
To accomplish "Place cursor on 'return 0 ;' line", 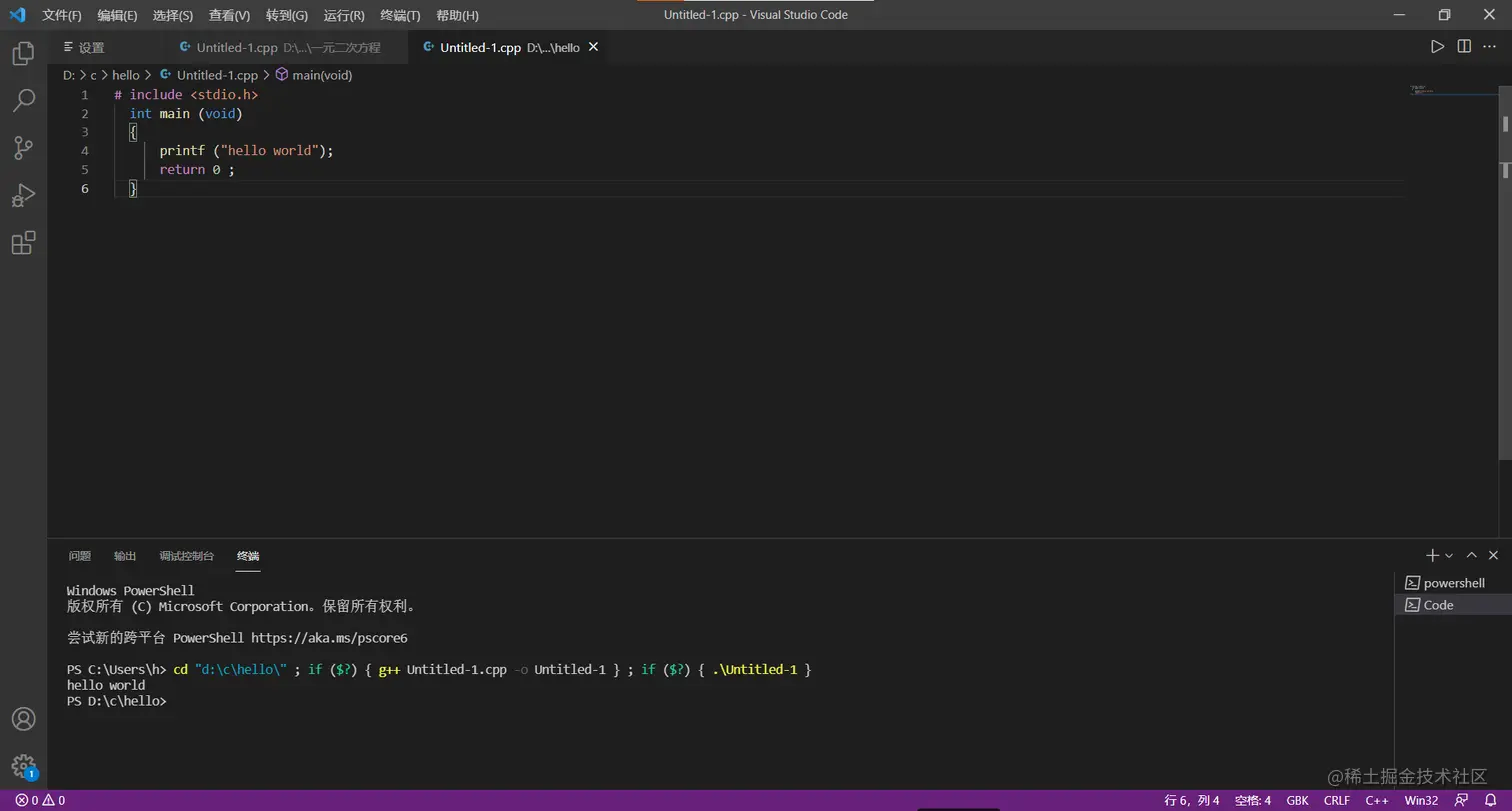I will 197,169.
